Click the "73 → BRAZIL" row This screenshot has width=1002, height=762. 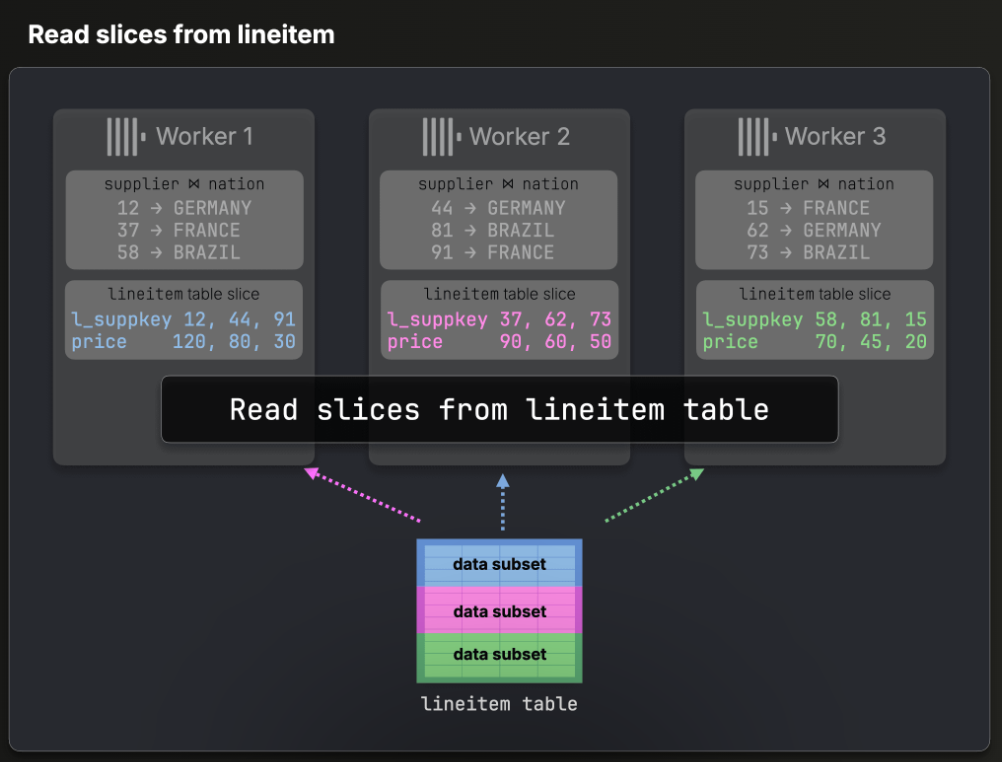coord(808,253)
